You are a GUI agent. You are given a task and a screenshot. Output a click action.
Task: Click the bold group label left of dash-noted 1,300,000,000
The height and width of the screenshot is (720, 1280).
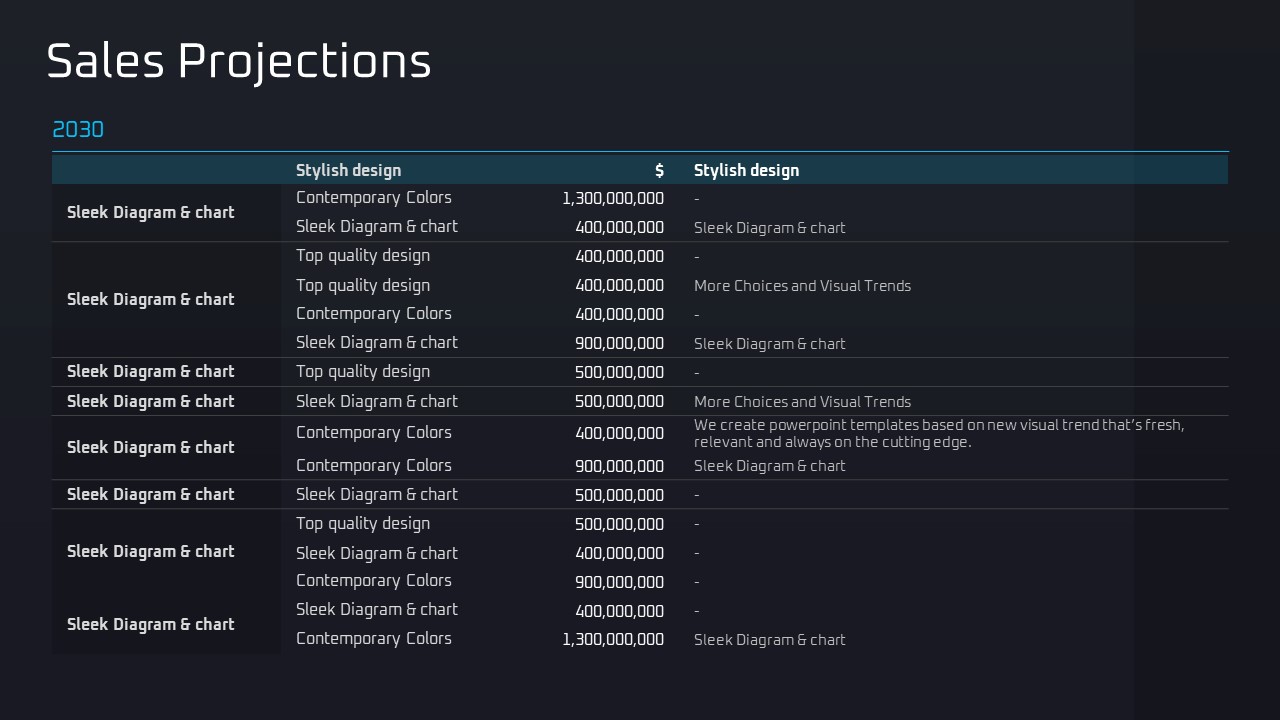click(151, 212)
